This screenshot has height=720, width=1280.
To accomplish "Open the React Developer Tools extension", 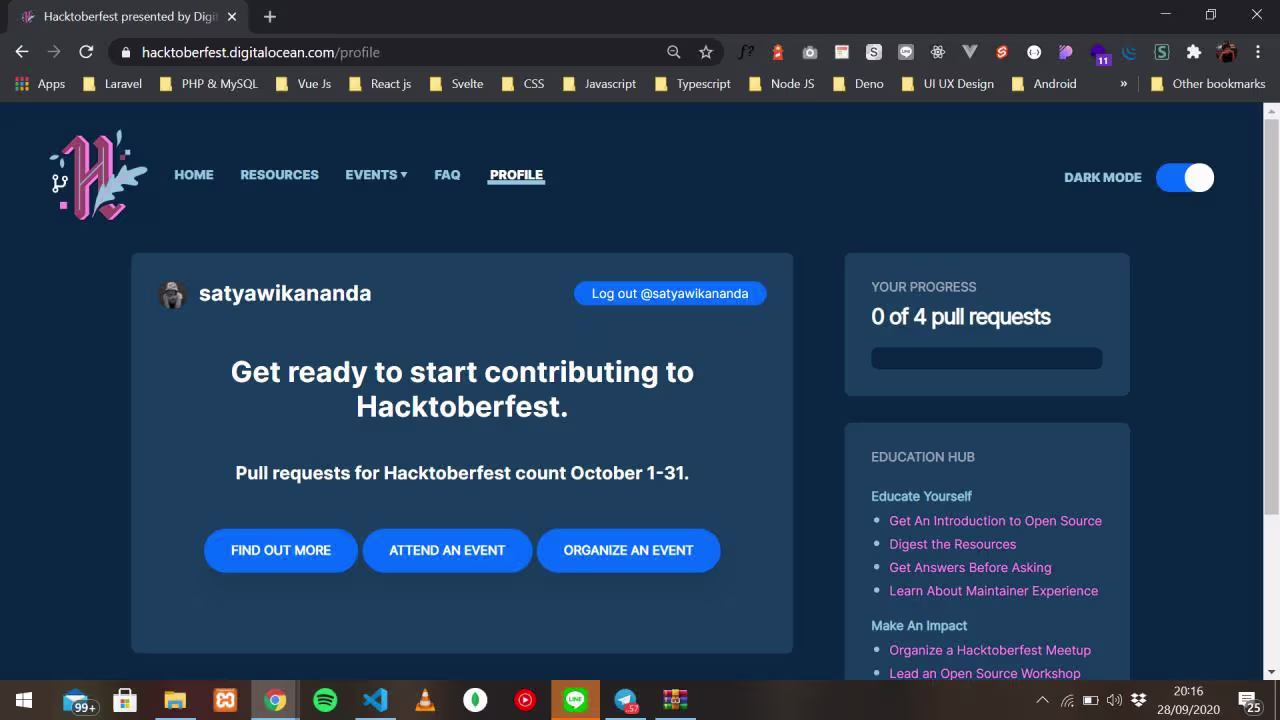I will (938, 52).
